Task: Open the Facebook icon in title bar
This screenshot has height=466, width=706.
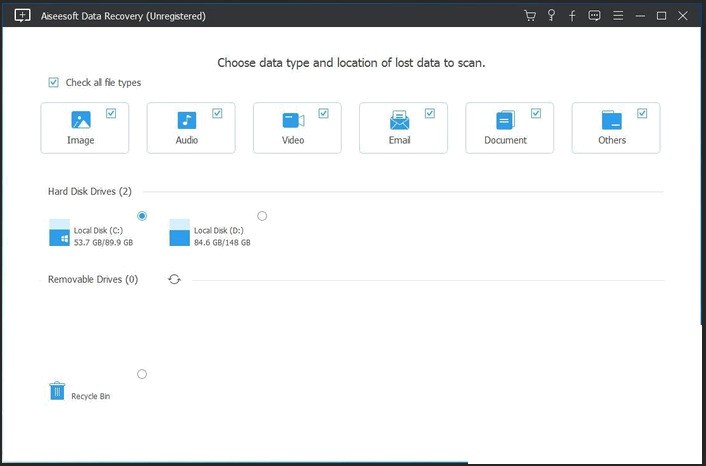Action: [572, 16]
